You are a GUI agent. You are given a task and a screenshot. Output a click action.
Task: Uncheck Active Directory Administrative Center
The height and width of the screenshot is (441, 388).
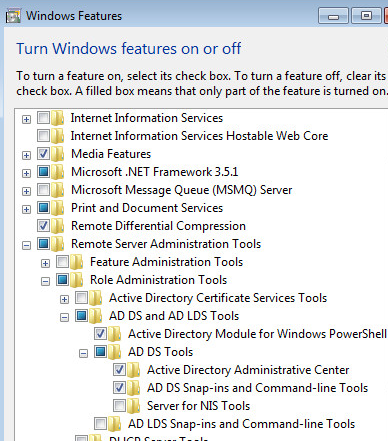(x=119, y=370)
